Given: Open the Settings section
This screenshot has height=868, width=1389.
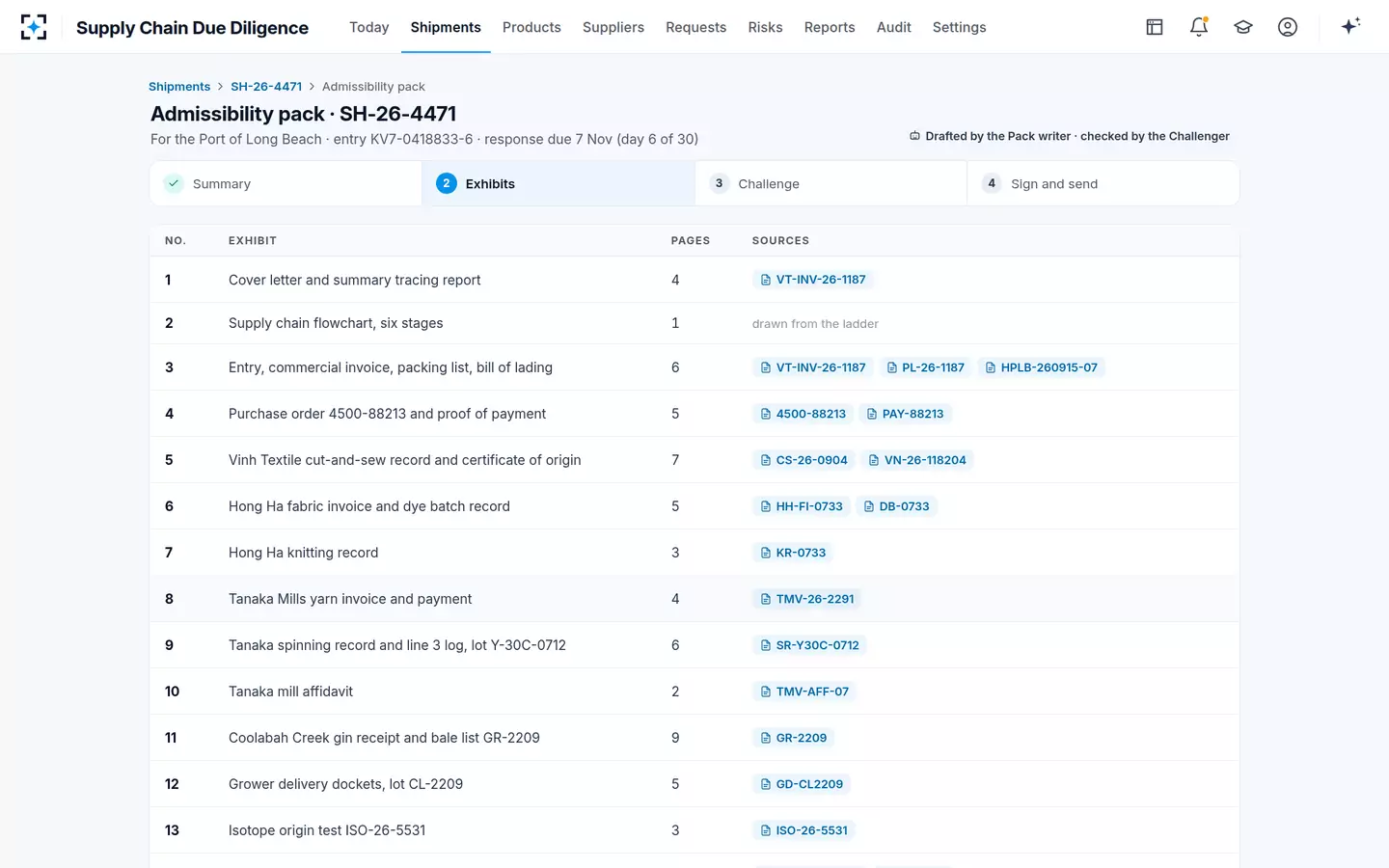Looking at the screenshot, I should point(960,27).
